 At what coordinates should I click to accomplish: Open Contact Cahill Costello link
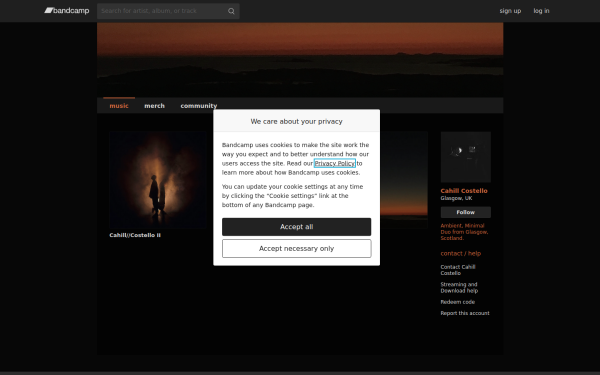[x=458, y=270]
